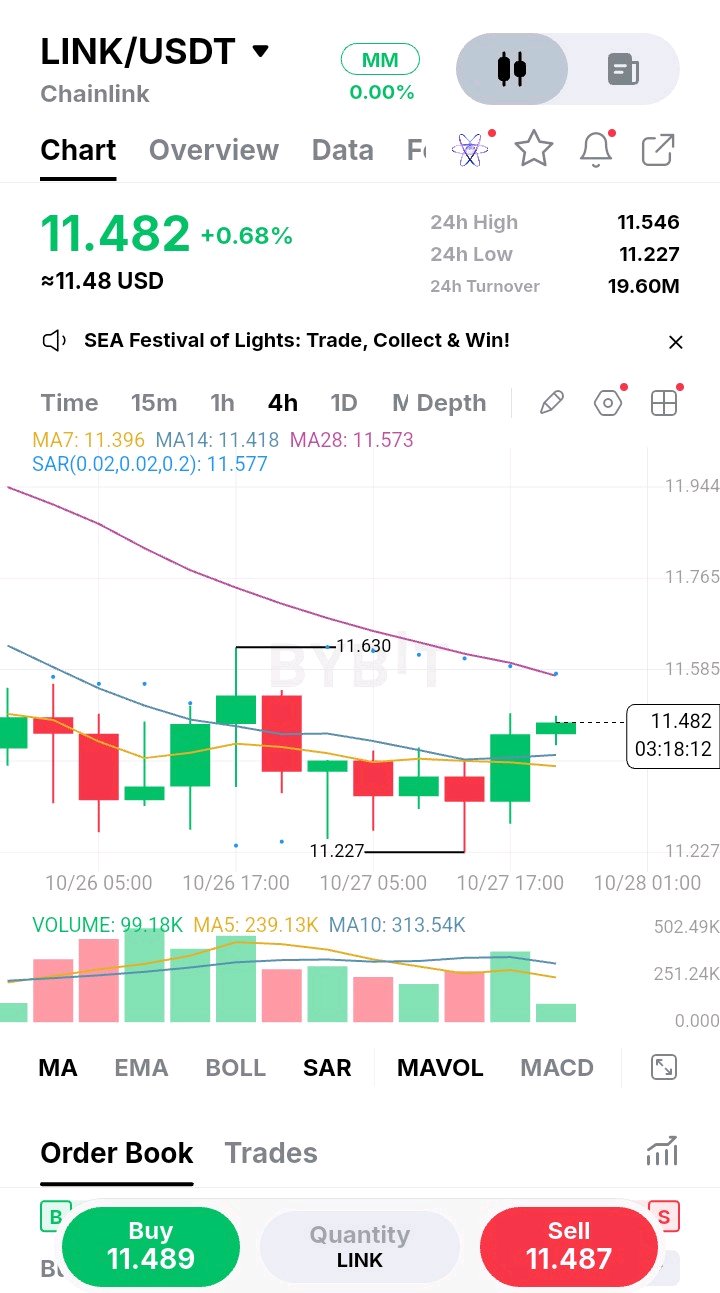Tap the MM margin rate badge
This screenshot has height=1293, width=720.
click(x=380, y=60)
